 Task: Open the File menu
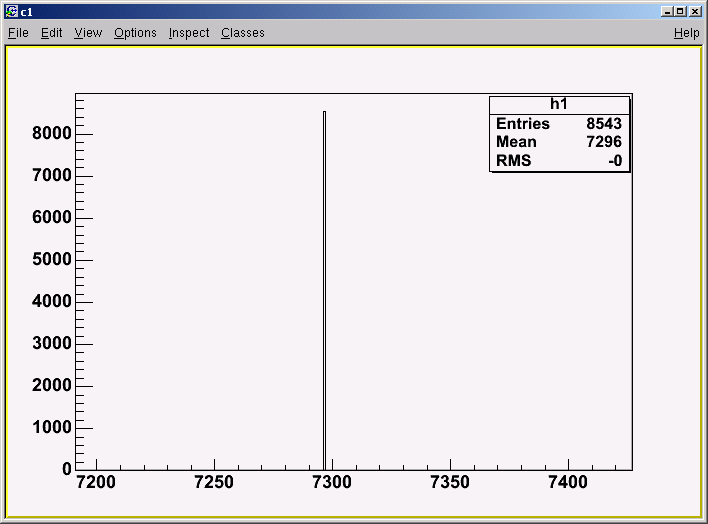[19, 33]
